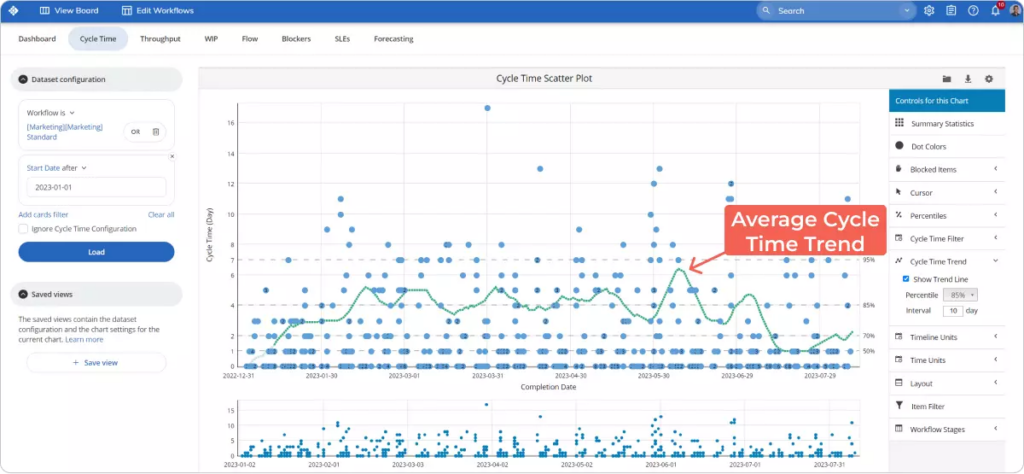Expand the Layout control
This screenshot has width=1024, height=474.
tap(947, 383)
